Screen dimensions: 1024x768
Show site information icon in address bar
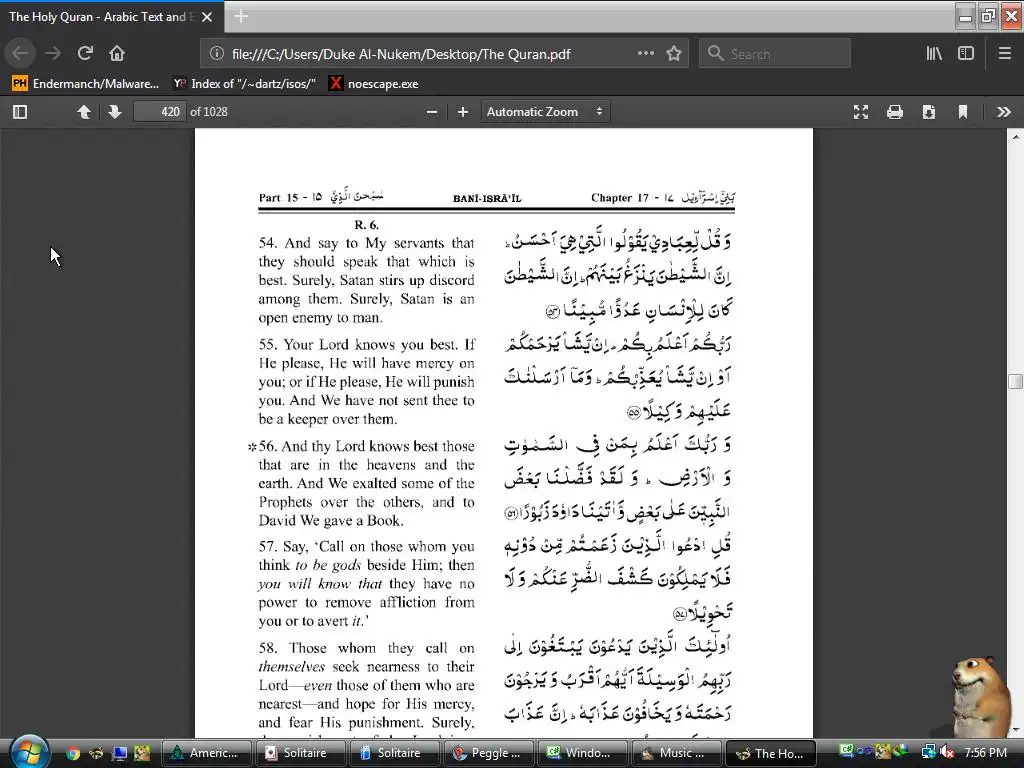point(217,54)
